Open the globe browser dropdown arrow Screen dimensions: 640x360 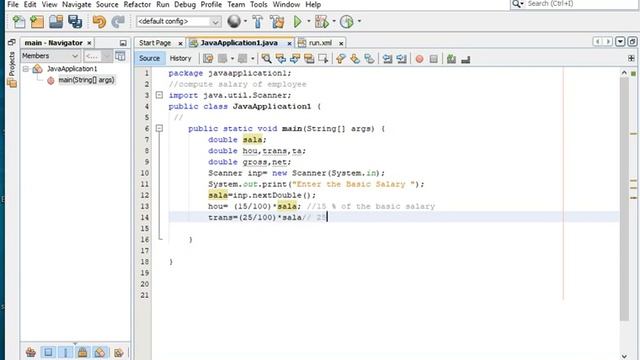(245, 21)
